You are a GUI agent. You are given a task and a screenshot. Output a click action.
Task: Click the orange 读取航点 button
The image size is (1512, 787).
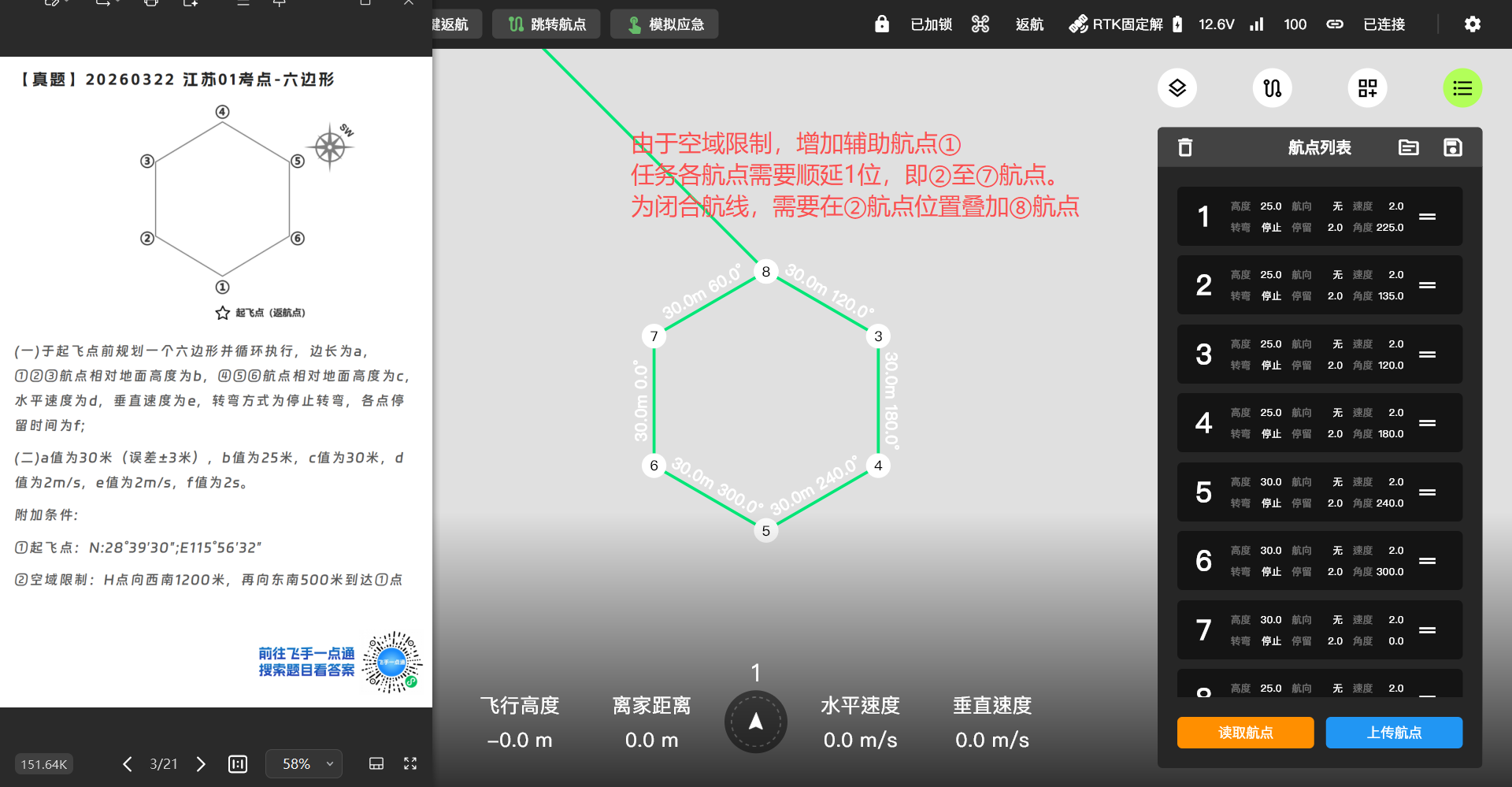pyautogui.click(x=1245, y=733)
